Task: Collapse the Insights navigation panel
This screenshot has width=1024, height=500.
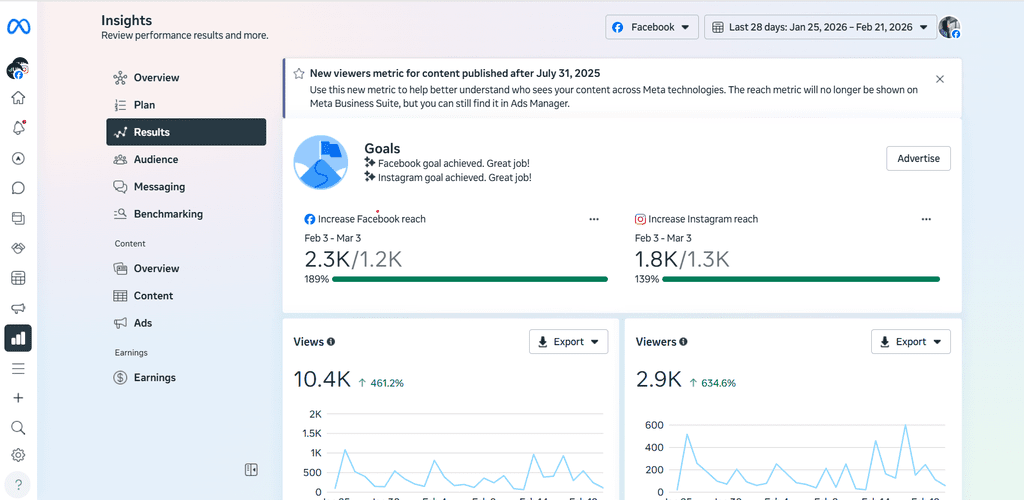Action: [x=251, y=469]
